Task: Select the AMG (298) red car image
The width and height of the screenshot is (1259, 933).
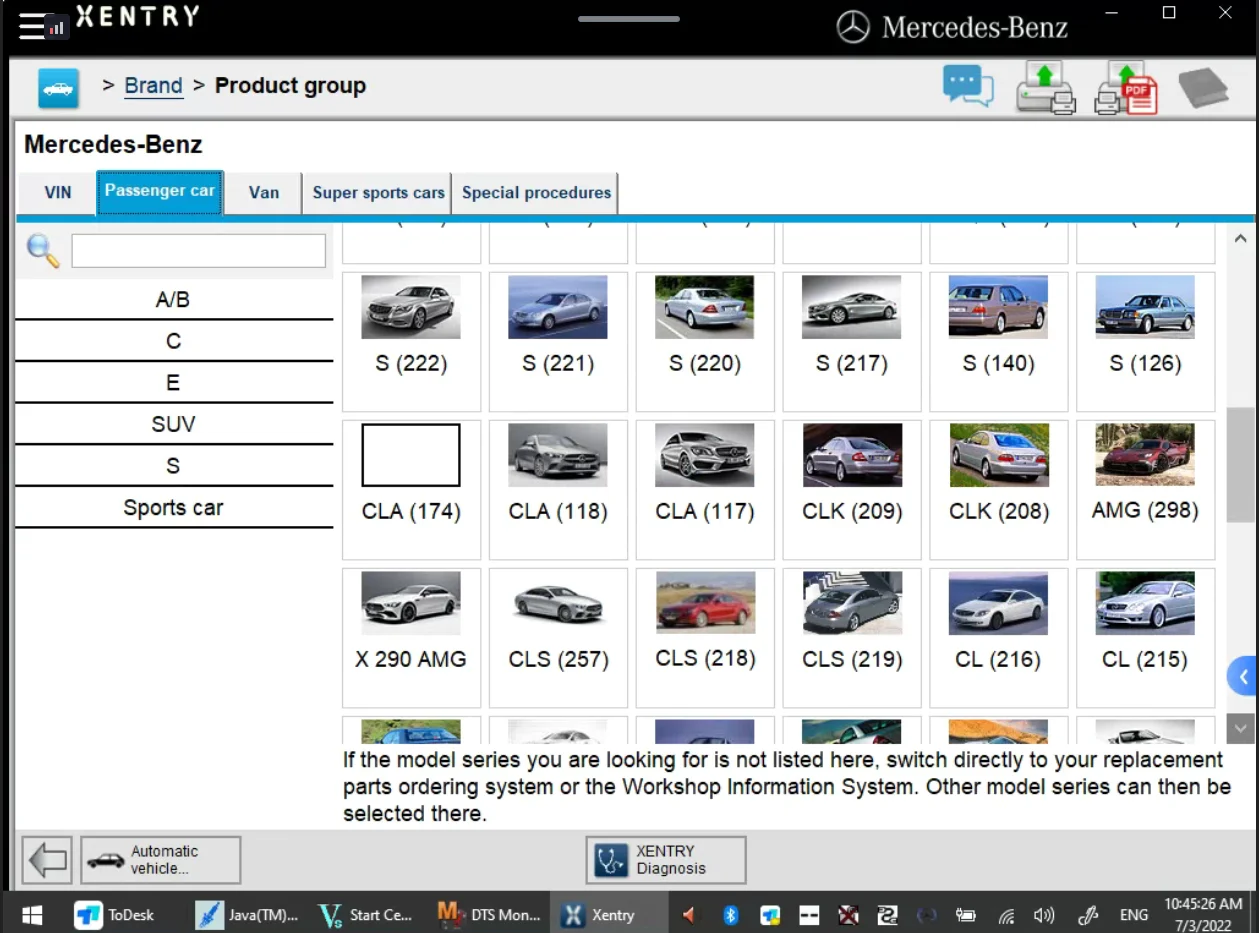Action: click(x=1145, y=455)
